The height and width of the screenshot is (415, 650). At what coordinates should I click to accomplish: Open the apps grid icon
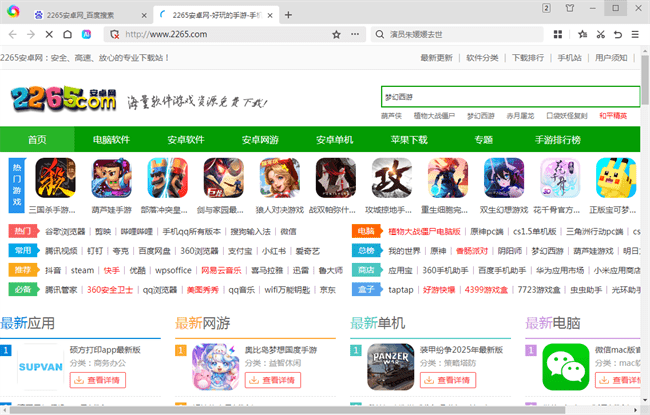[x=558, y=34]
